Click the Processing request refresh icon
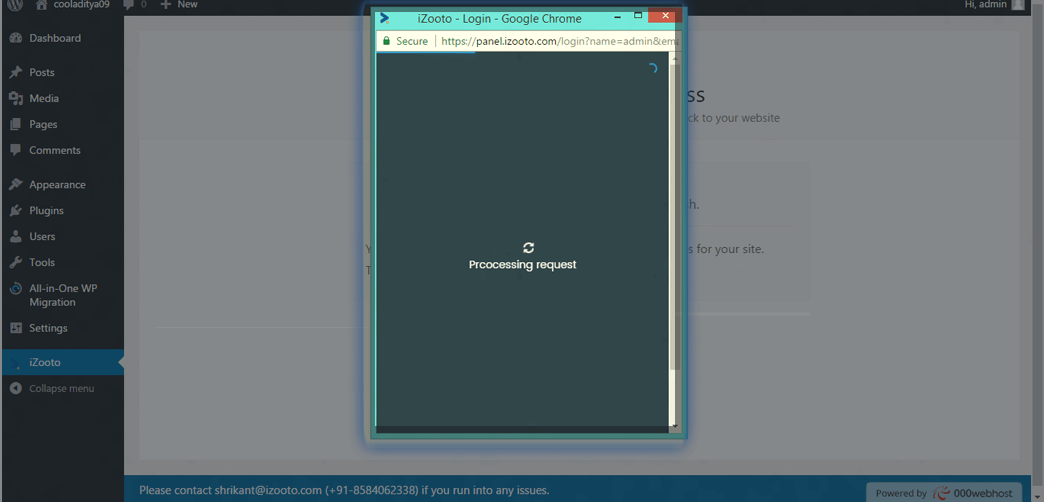 pos(529,248)
